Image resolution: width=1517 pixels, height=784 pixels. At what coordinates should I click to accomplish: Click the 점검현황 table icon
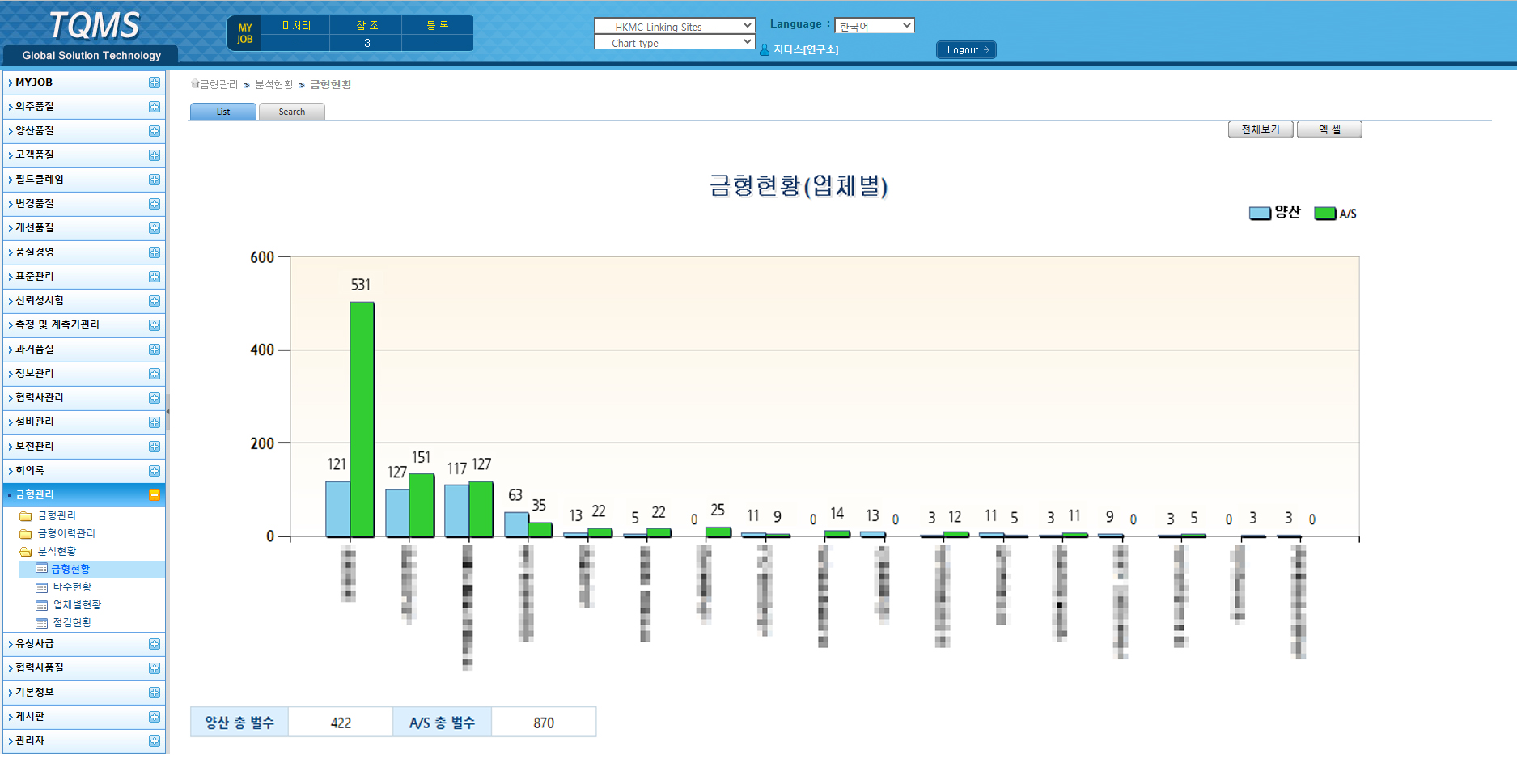[x=42, y=623]
